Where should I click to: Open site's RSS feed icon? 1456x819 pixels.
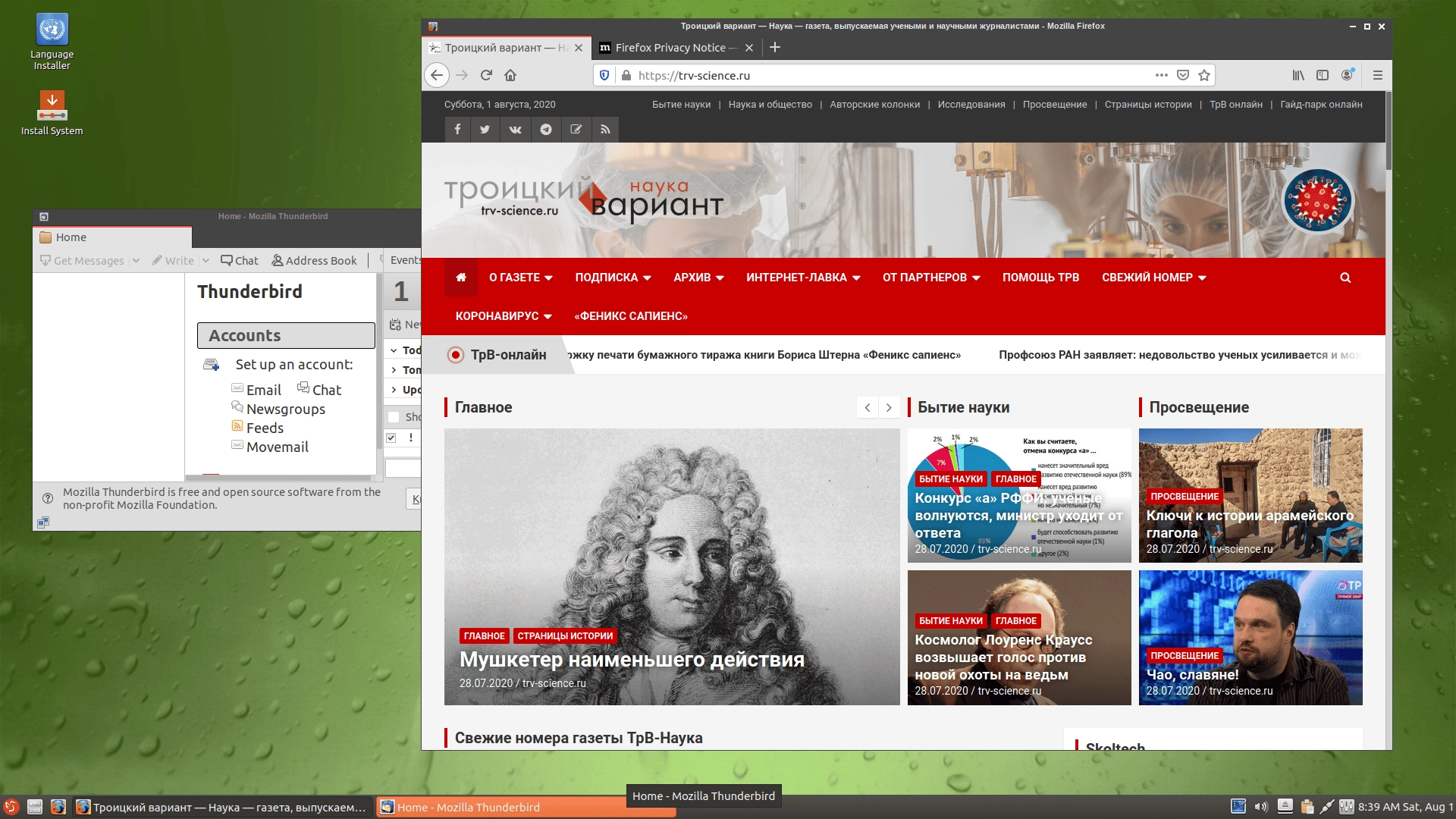pyautogui.click(x=605, y=129)
